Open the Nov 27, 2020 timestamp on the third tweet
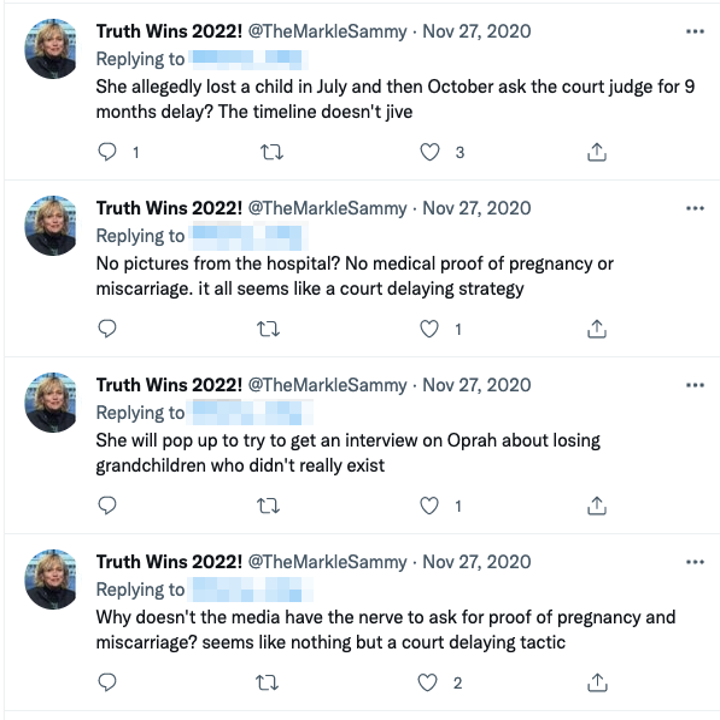 pos(476,385)
